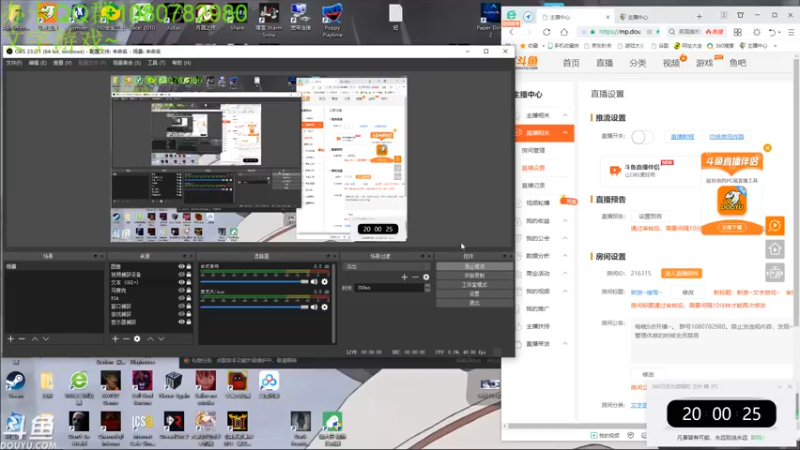Open the transition type dropdown in OBS

pos(387,267)
